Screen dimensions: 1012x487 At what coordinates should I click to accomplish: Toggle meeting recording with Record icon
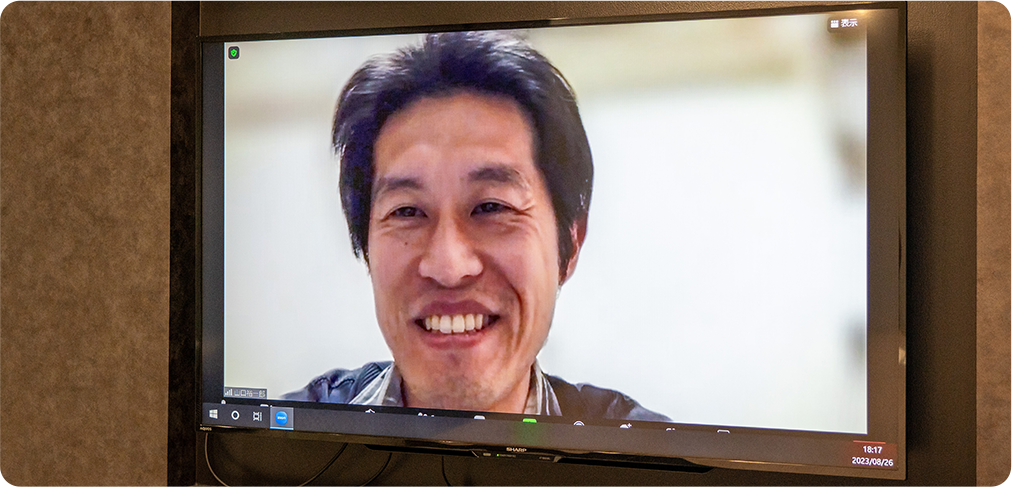(x=578, y=423)
